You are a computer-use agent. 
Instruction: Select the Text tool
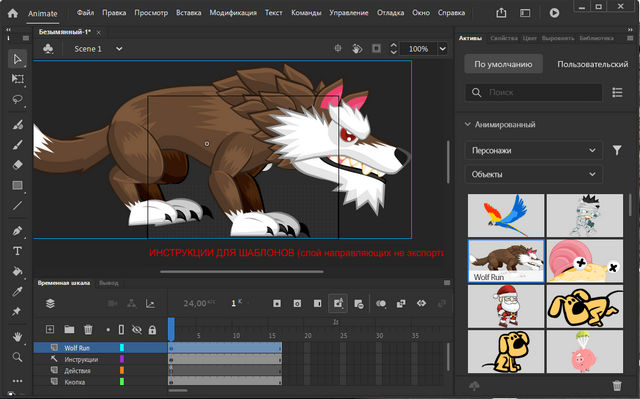[x=17, y=251]
